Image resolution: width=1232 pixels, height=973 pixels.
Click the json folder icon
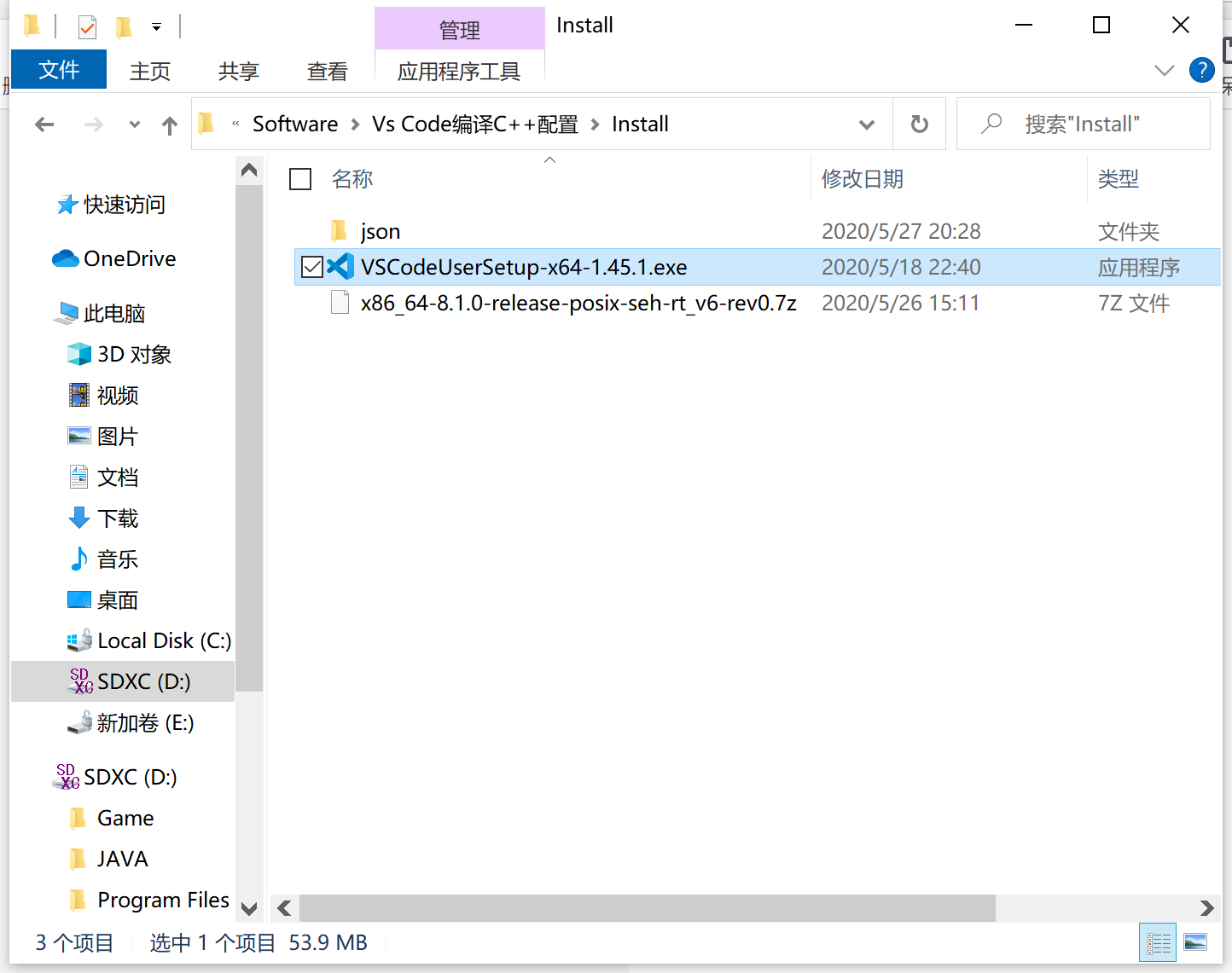pyautogui.click(x=339, y=230)
